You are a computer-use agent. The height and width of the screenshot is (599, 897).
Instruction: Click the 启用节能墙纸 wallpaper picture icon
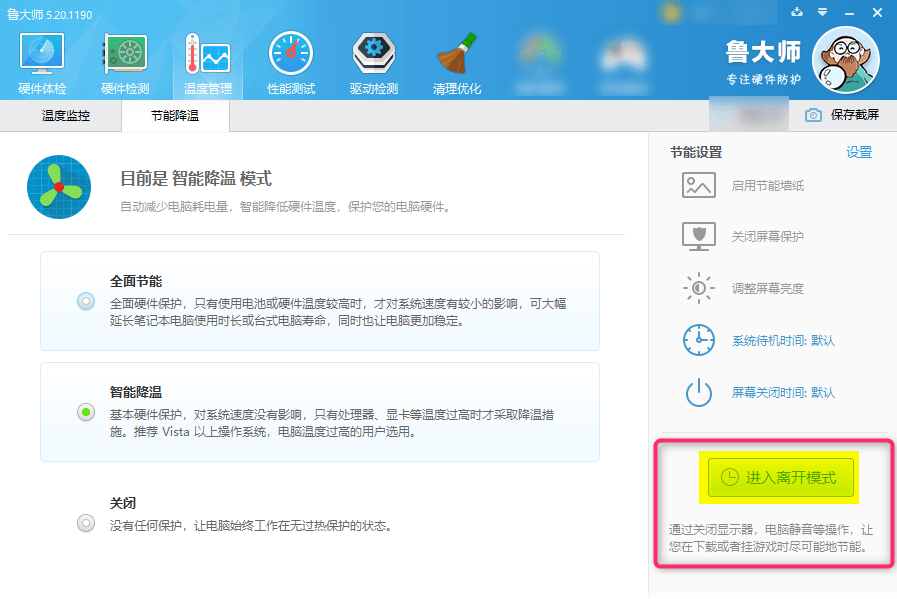pos(698,185)
